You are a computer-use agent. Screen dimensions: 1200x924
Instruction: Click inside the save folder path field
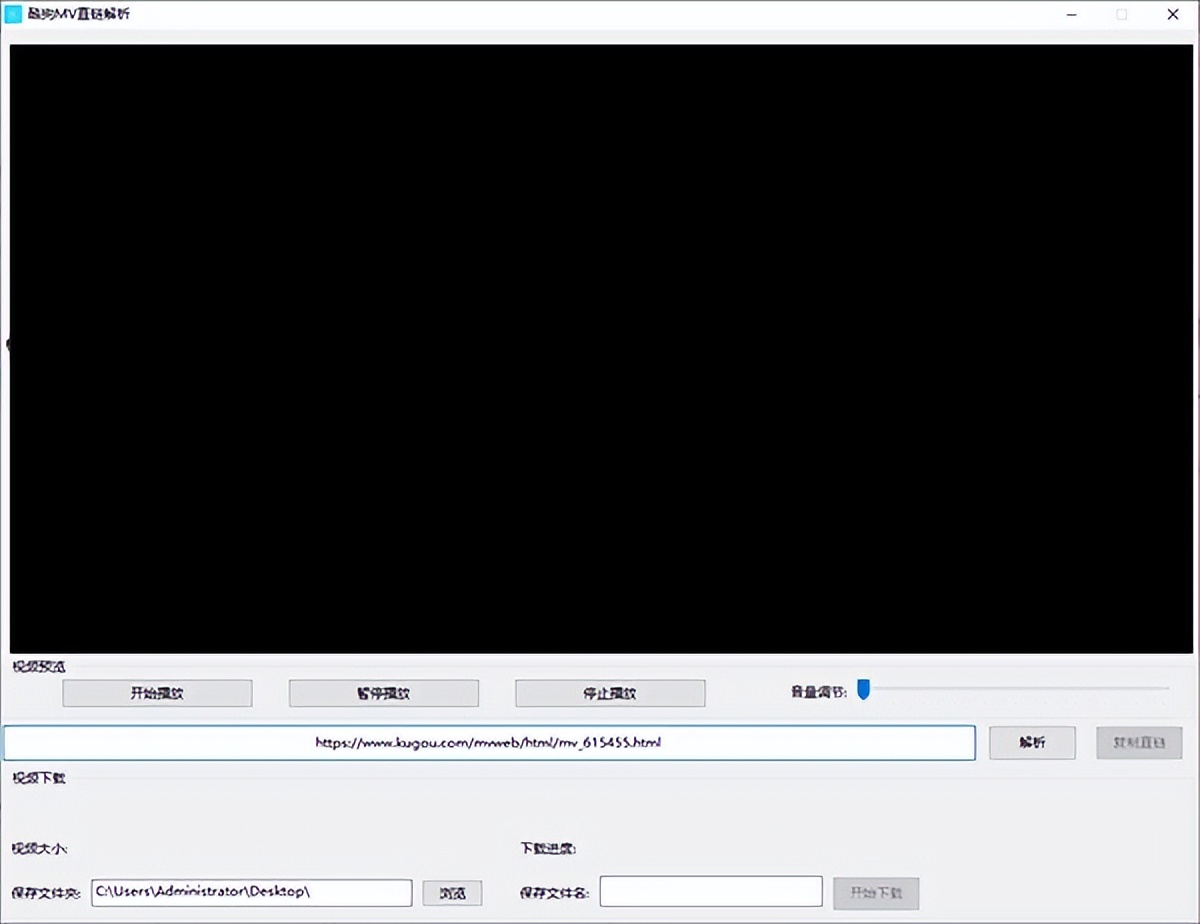[x=250, y=893]
